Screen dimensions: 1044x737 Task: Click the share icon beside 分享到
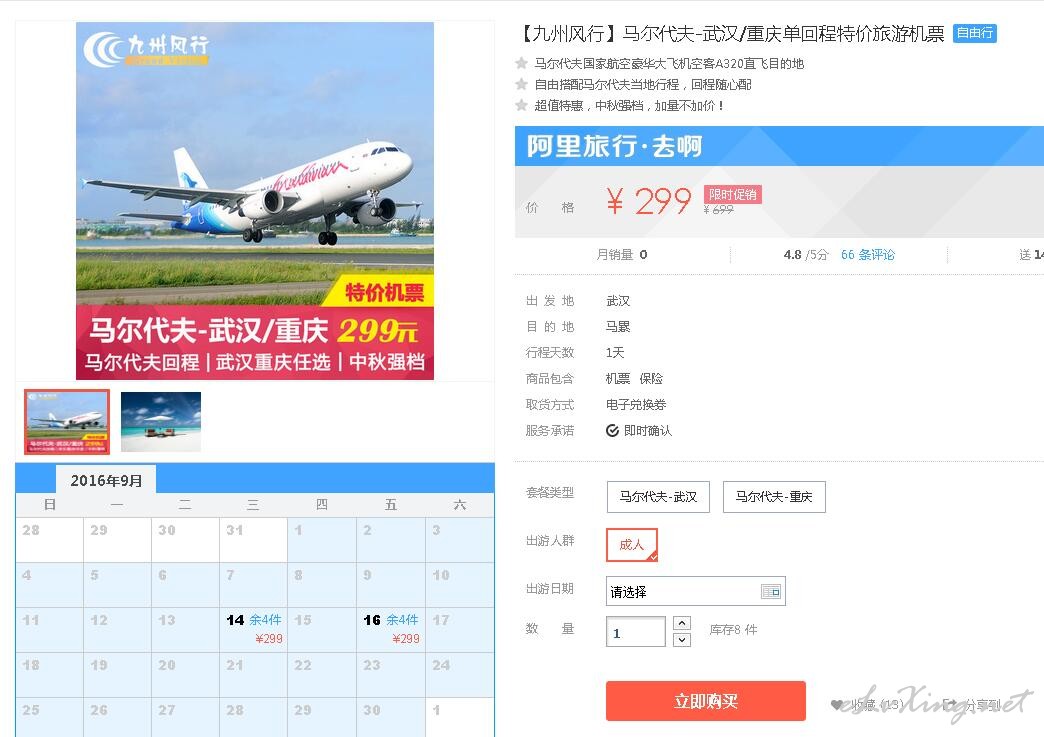tap(950, 704)
